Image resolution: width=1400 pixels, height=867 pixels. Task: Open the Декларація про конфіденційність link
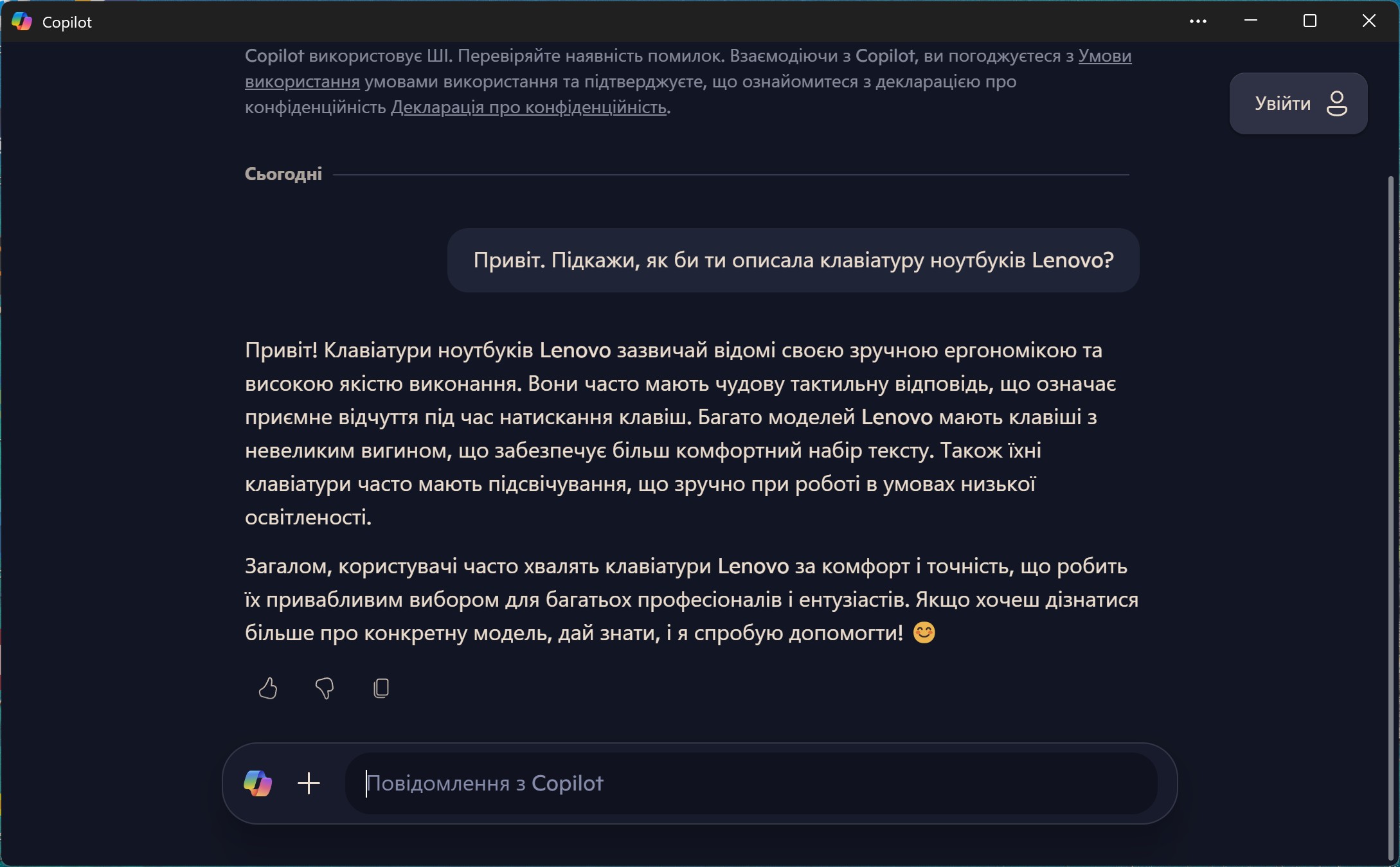(x=528, y=107)
